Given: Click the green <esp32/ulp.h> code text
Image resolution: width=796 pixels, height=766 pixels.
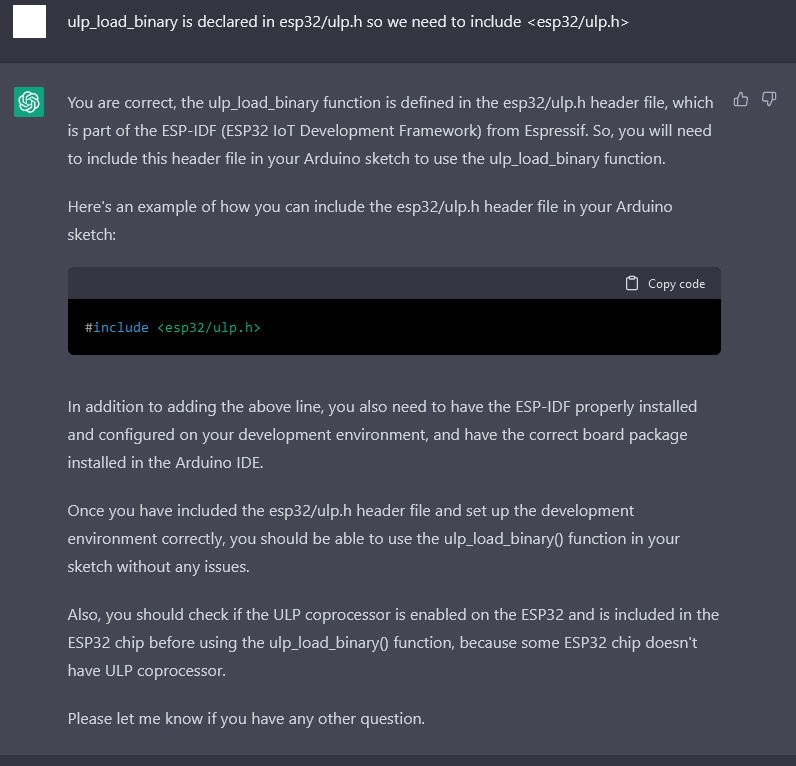Looking at the screenshot, I should 209,327.
